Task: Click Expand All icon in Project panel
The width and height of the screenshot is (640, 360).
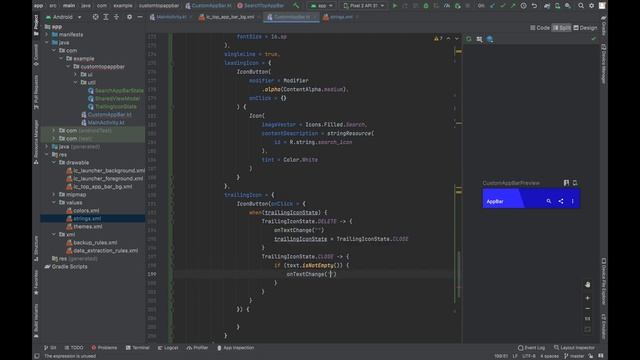Action: coord(106,17)
